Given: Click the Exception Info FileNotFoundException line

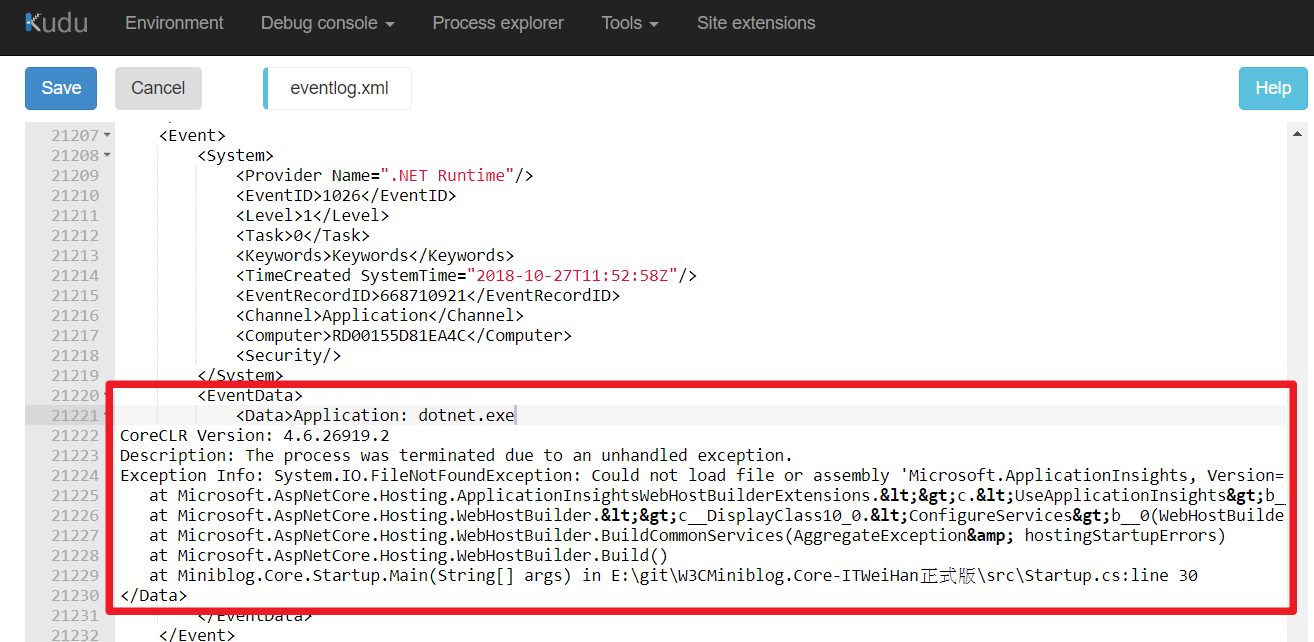Looking at the screenshot, I should click(702, 476).
